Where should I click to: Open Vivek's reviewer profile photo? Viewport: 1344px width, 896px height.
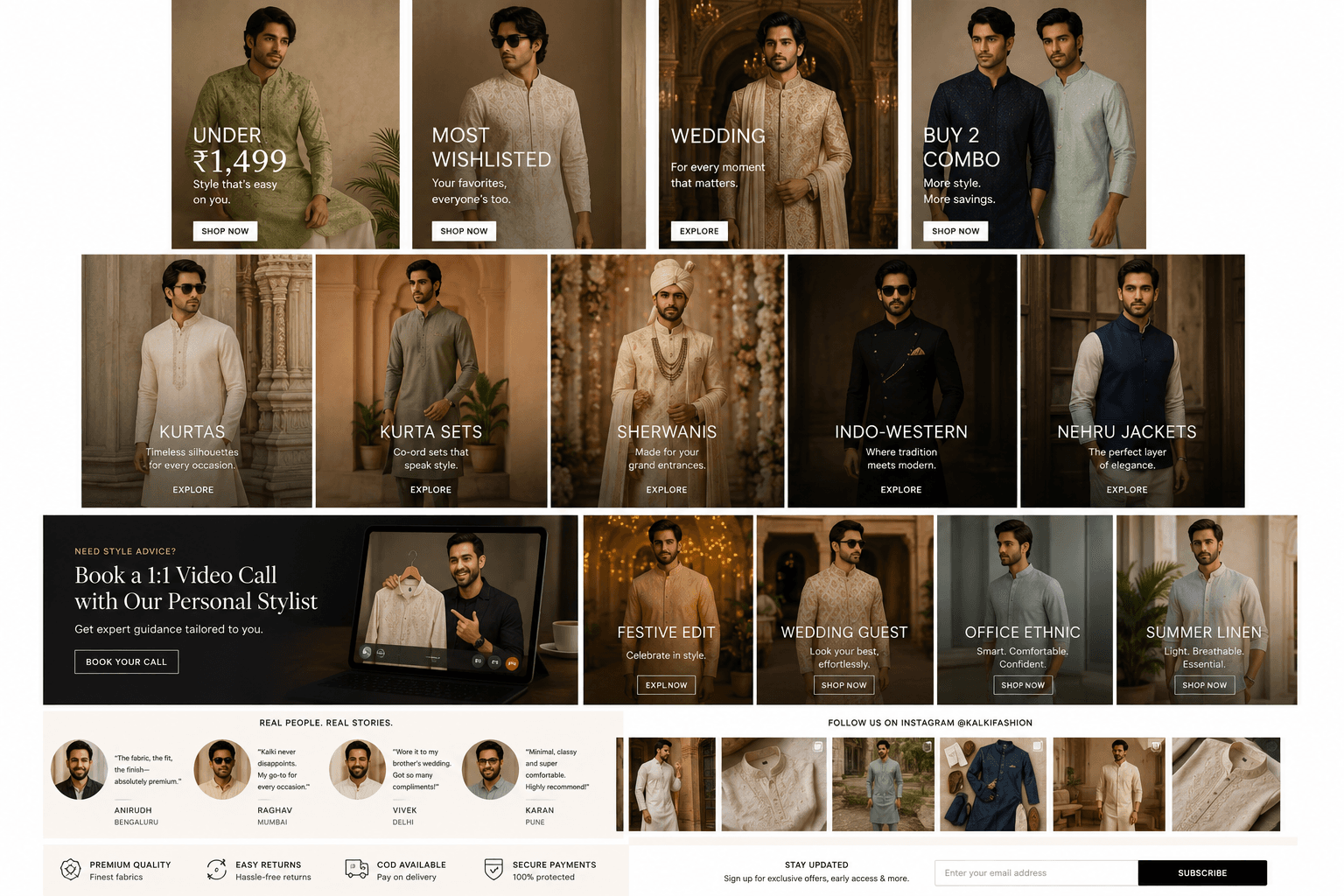pos(357,770)
